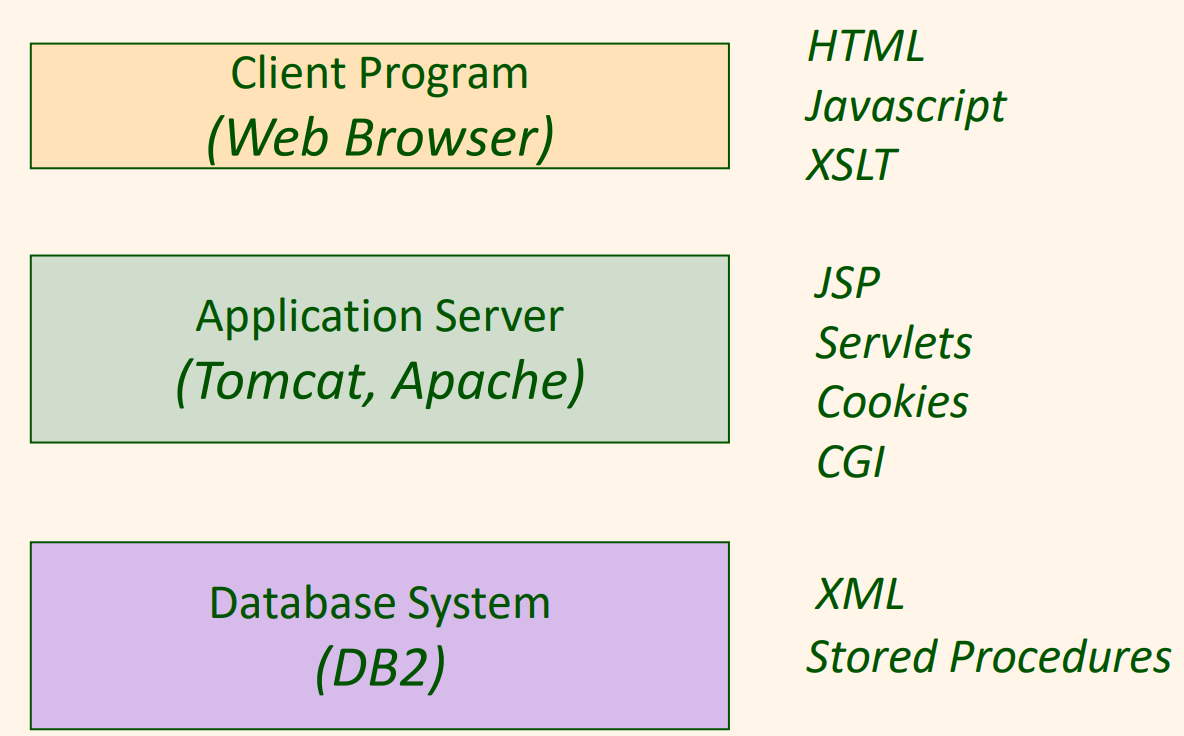Select the XML label
The width and height of the screenshot is (1184, 736).
[859, 594]
